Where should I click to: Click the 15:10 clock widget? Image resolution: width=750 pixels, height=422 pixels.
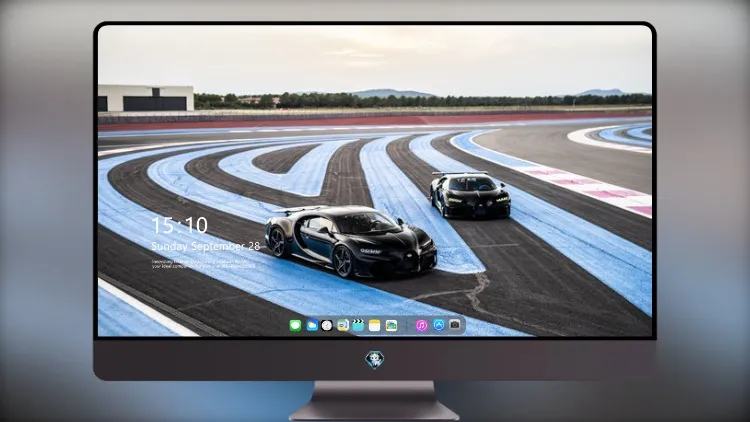[179, 225]
